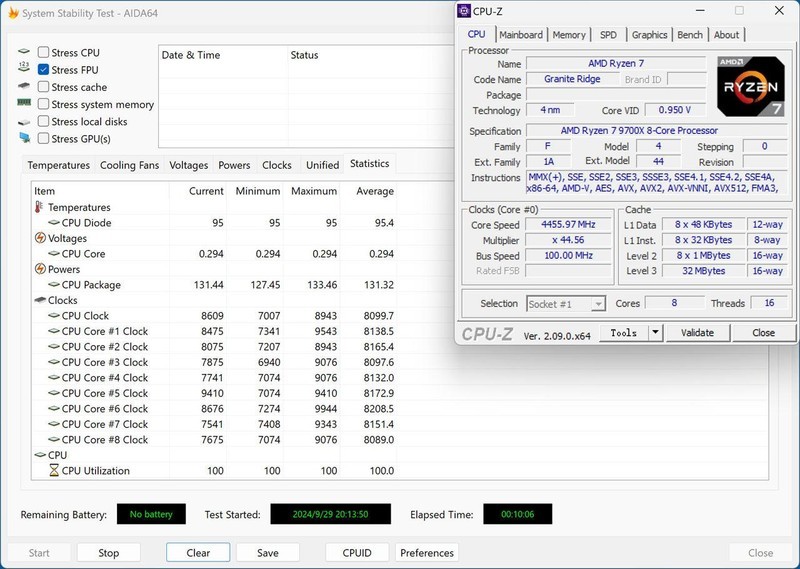Image resolution: width=800 pixels, height=569 pixels.
Task: Click Validate in CPU-Z
Action: (697, 333)
